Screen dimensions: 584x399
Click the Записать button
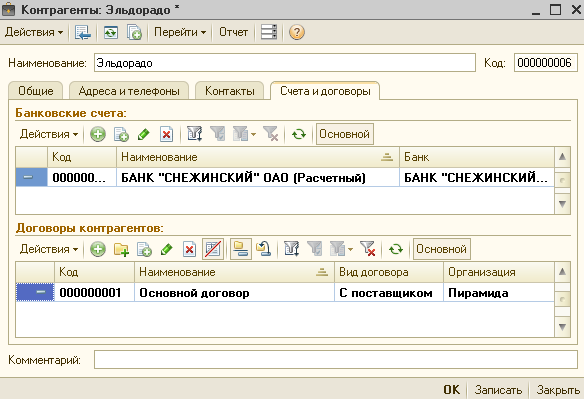pos(498,390)
